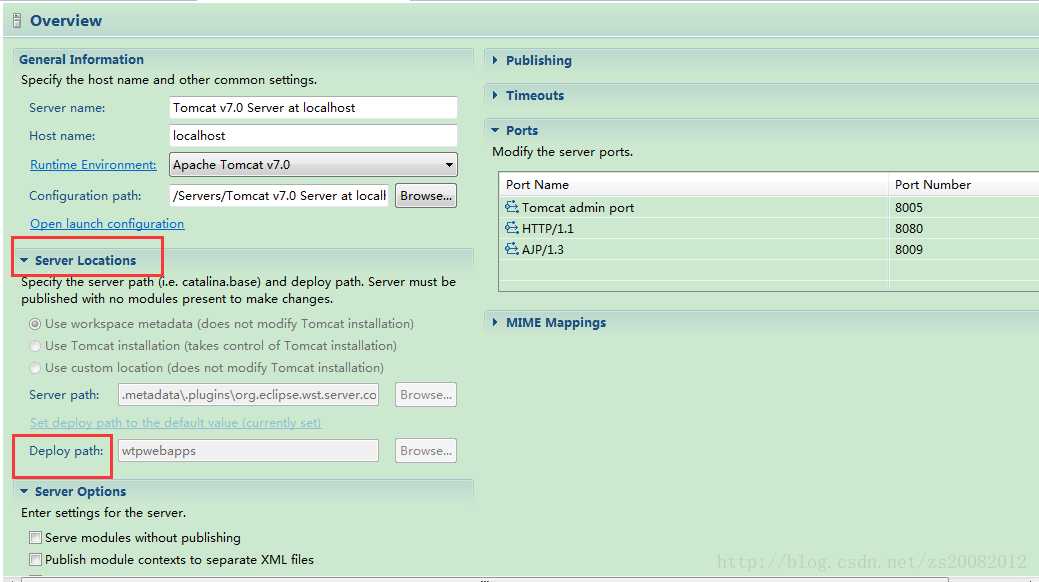Image resolution: width=1039 pixels, height=582 pixels.
Task: Select the 8005 port number cell
Action: point(908,207)
